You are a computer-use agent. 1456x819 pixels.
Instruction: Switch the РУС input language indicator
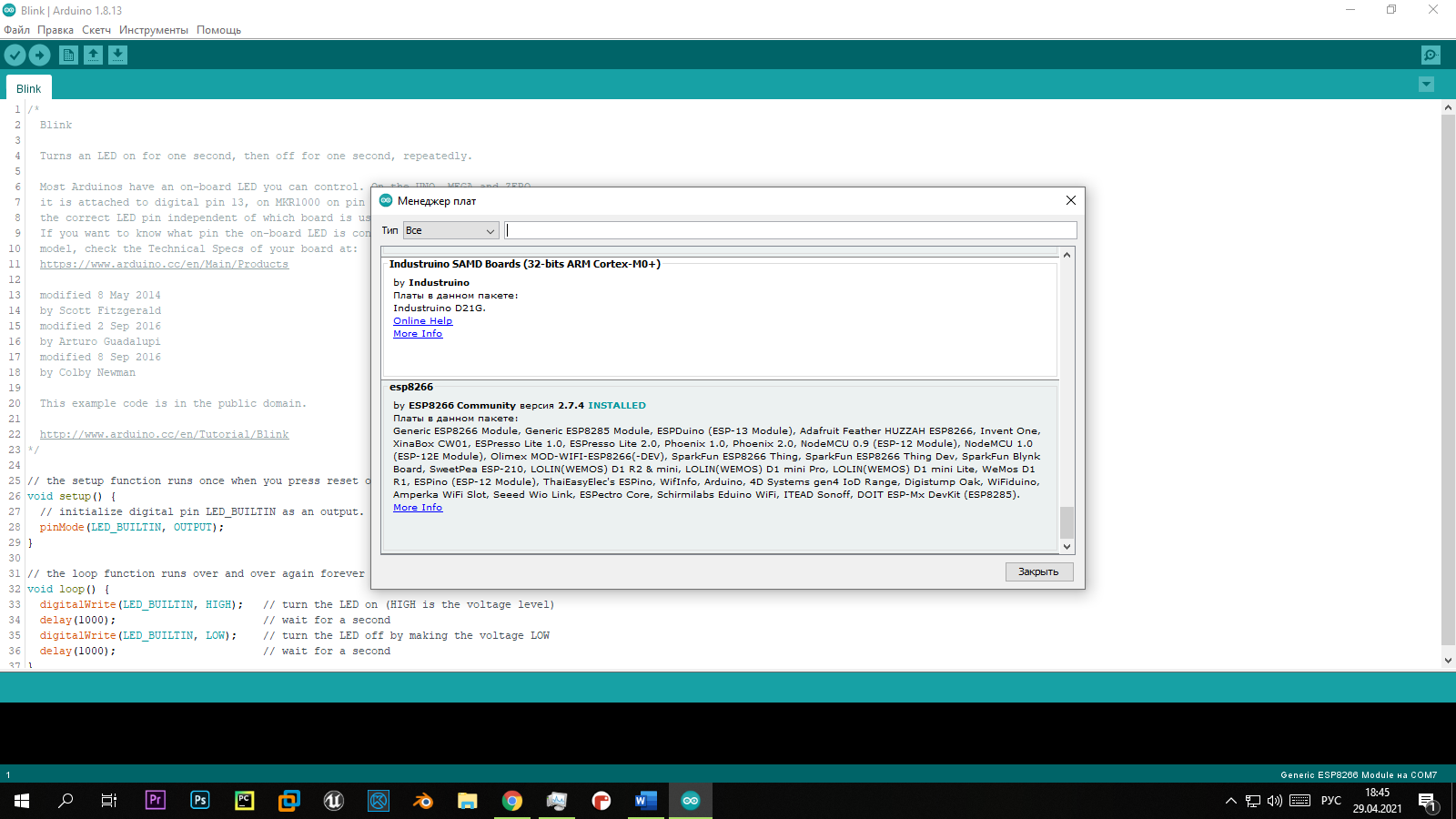(x=1331, y=801)
